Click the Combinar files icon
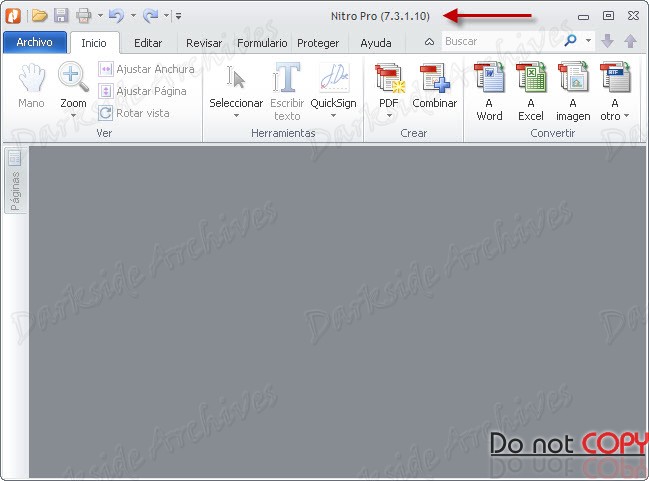The image size is (649, 481). [435, 85]
